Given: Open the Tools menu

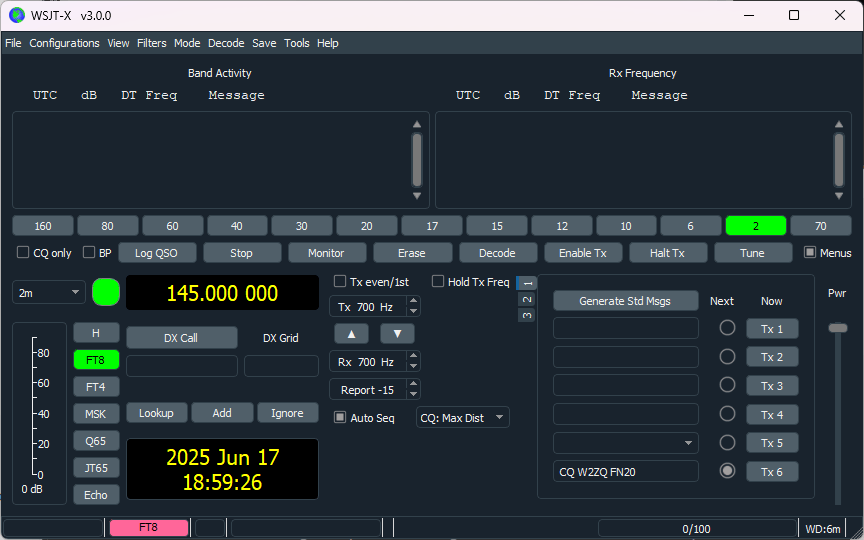Looking at the screenshot, I should (x=296, y=43).
